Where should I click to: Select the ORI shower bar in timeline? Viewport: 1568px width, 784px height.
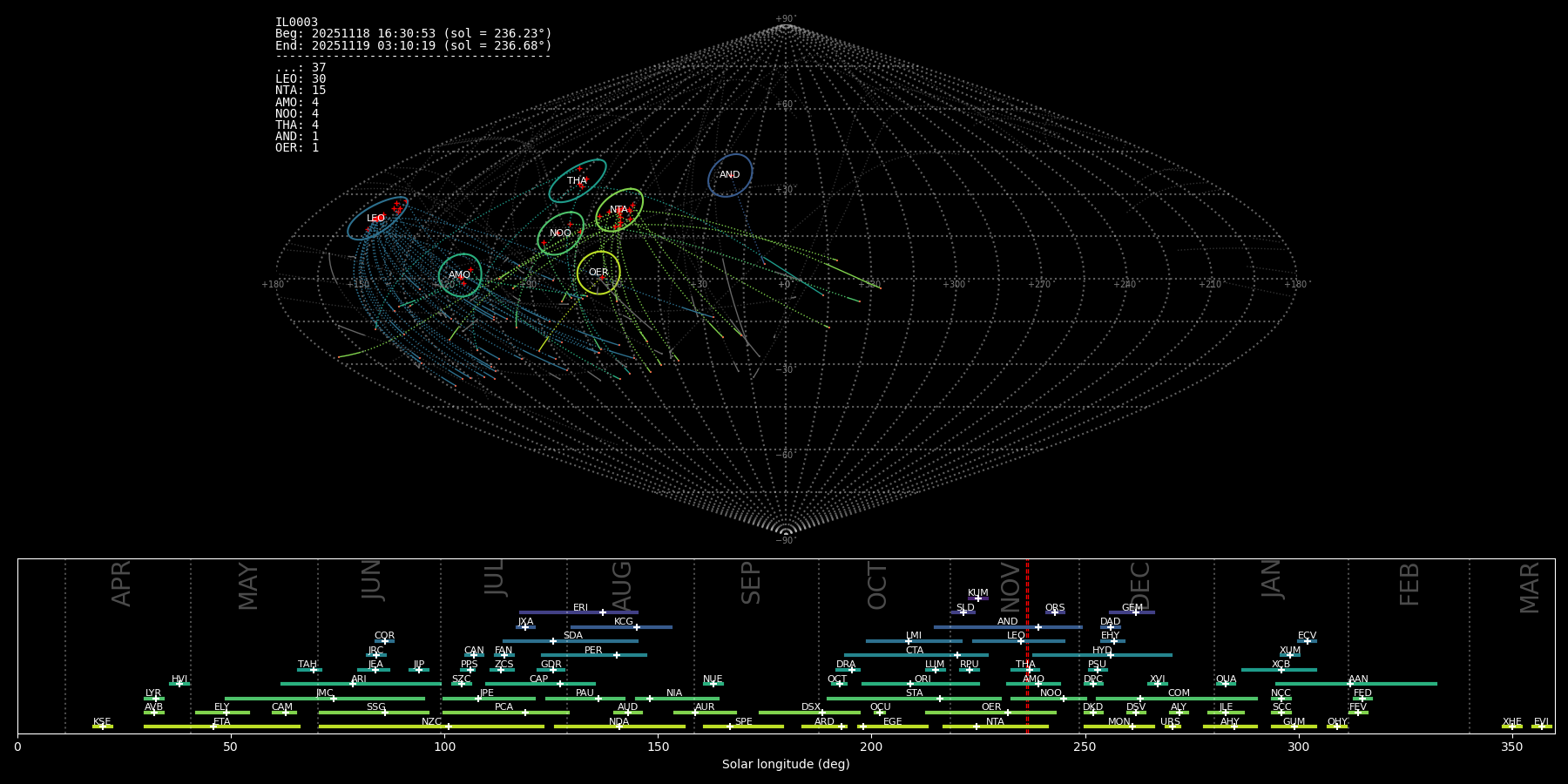(920, 684)
